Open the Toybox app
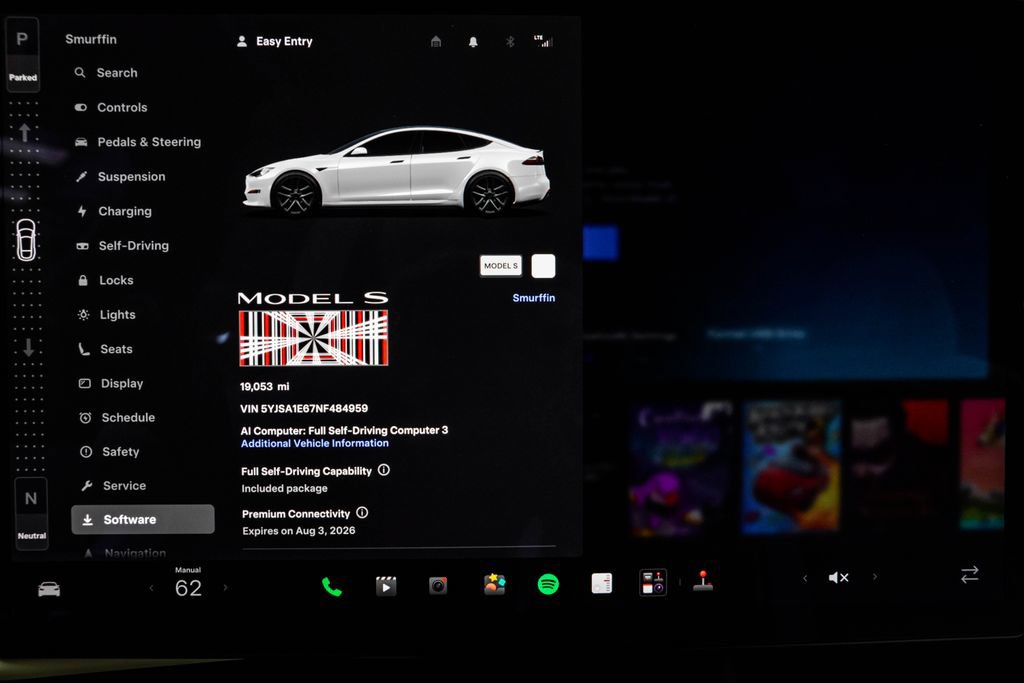Screen dimensions: 1024x683 pos(494,584)
